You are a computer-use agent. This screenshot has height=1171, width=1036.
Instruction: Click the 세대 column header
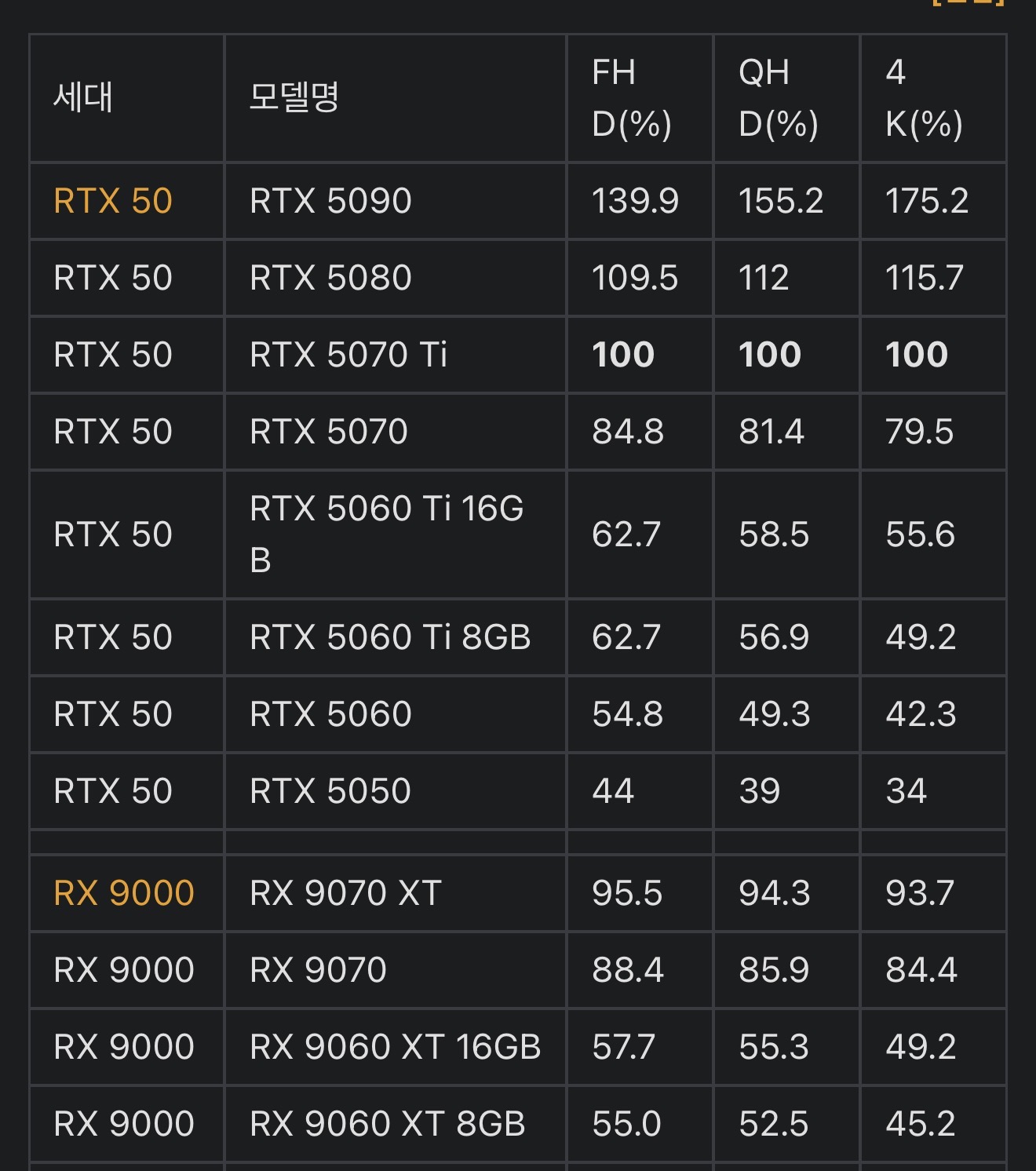(x=83, y=97)
